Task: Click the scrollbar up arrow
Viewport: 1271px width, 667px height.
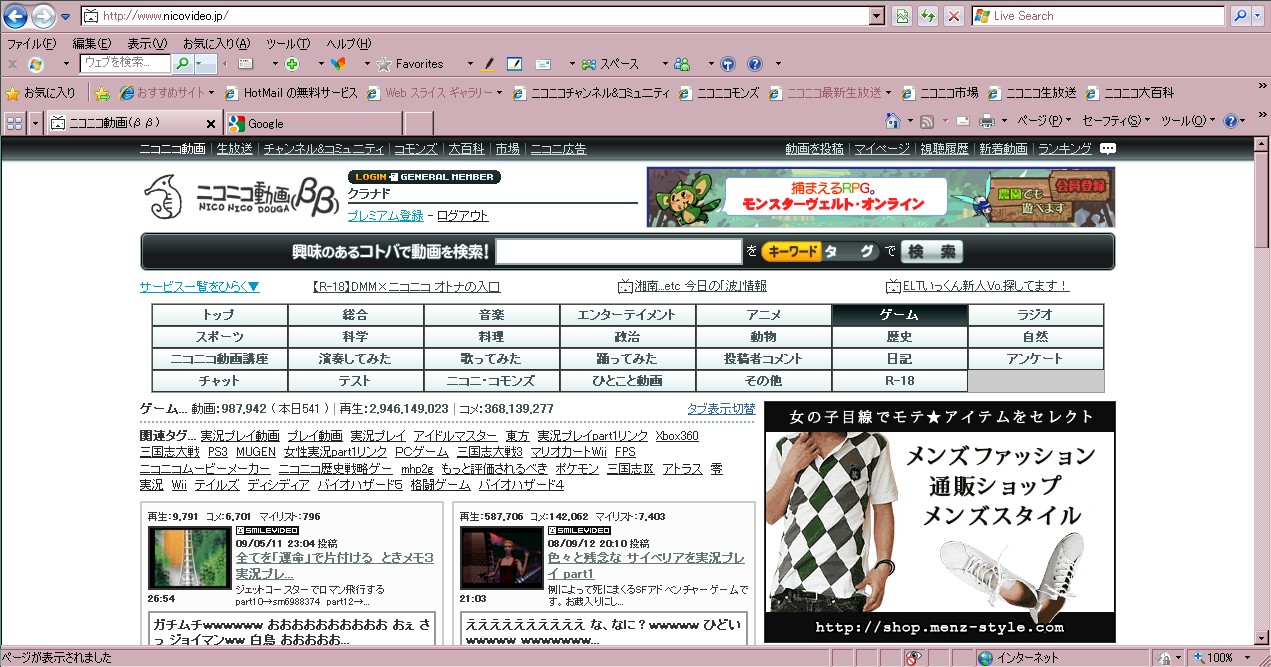Action: 1262,143
